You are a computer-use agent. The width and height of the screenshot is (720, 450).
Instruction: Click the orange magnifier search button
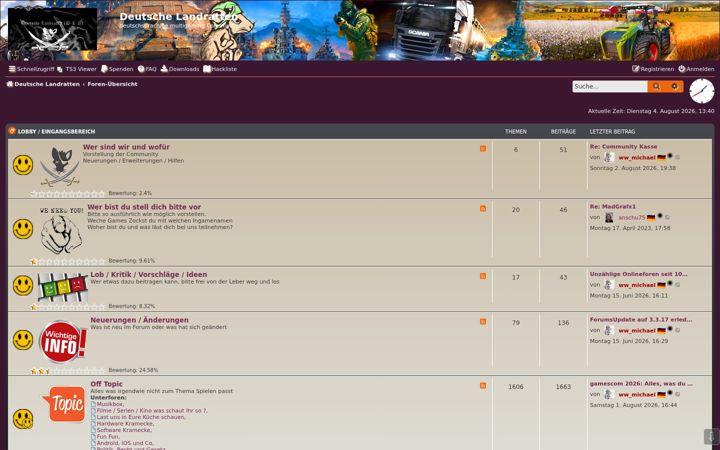(x=656, y=86)
